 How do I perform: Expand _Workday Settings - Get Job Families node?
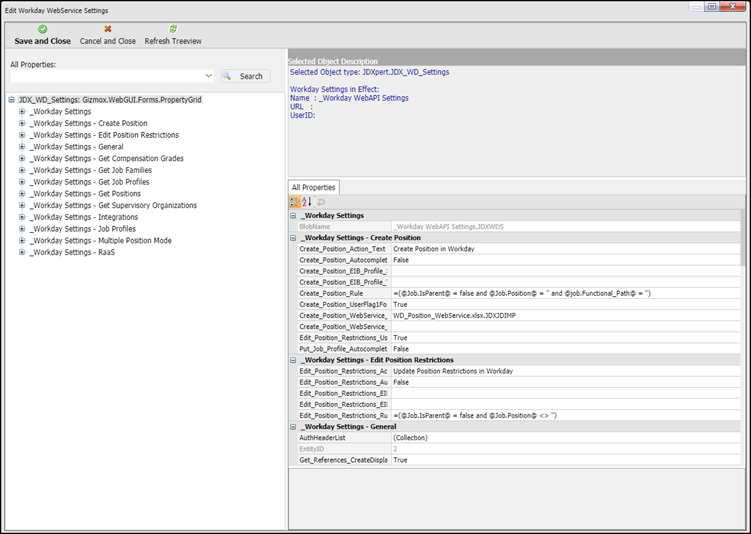click(22, 170)
